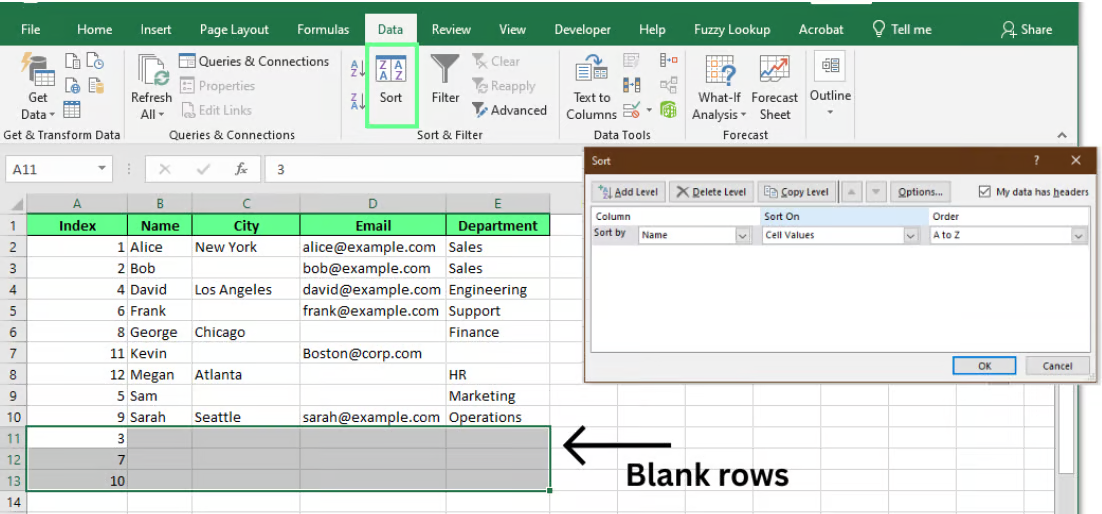
Task: Click Add Level in the Sort dialog
Action: 627,192
